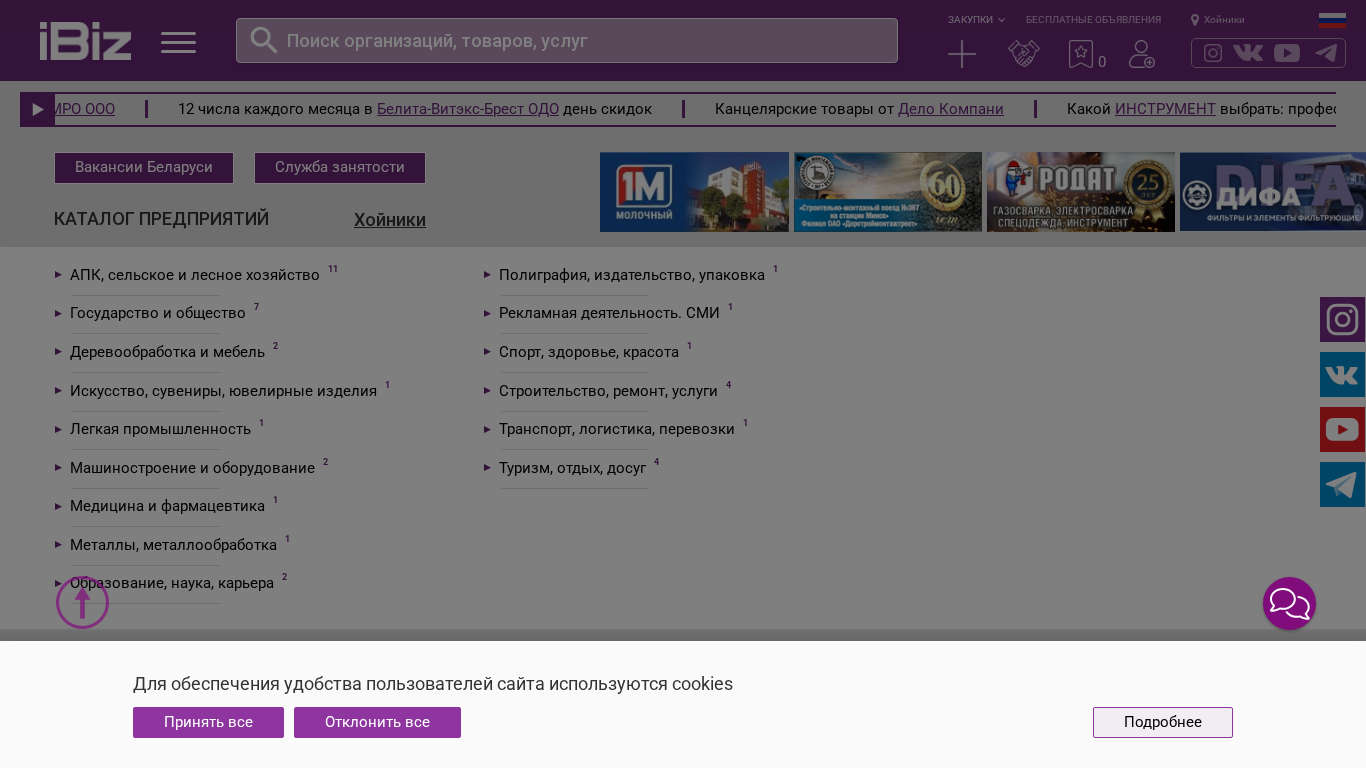The height and width of the screenshot is (768, 1366).
Task: Open Telegram icon in header
Action: (x=1326, y=53)
